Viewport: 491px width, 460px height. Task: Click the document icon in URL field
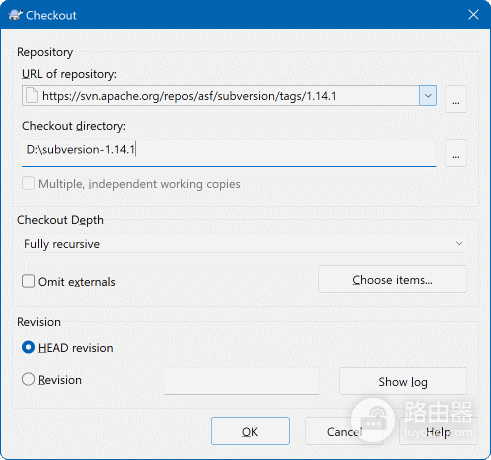pos(32,96)
